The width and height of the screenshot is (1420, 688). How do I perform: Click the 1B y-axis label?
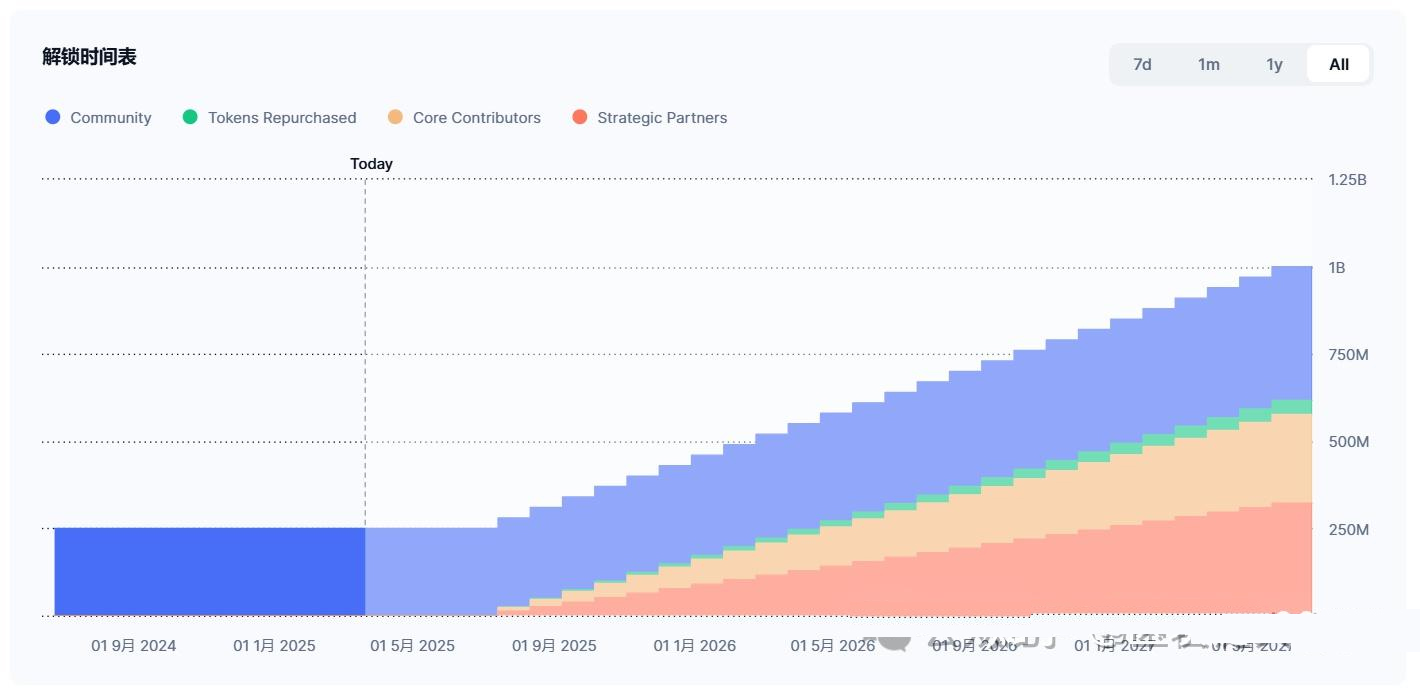pyautogui.click(x=1337, y=268)
